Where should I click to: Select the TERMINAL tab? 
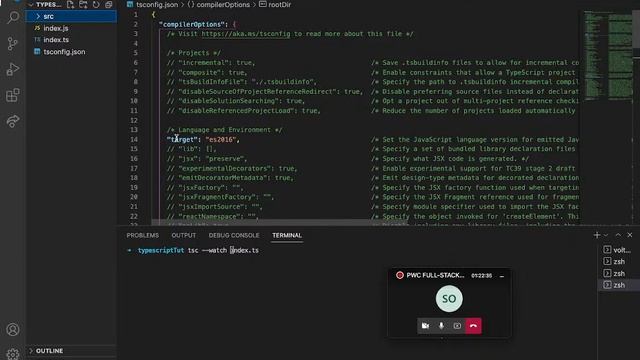(x=287, y=236)
